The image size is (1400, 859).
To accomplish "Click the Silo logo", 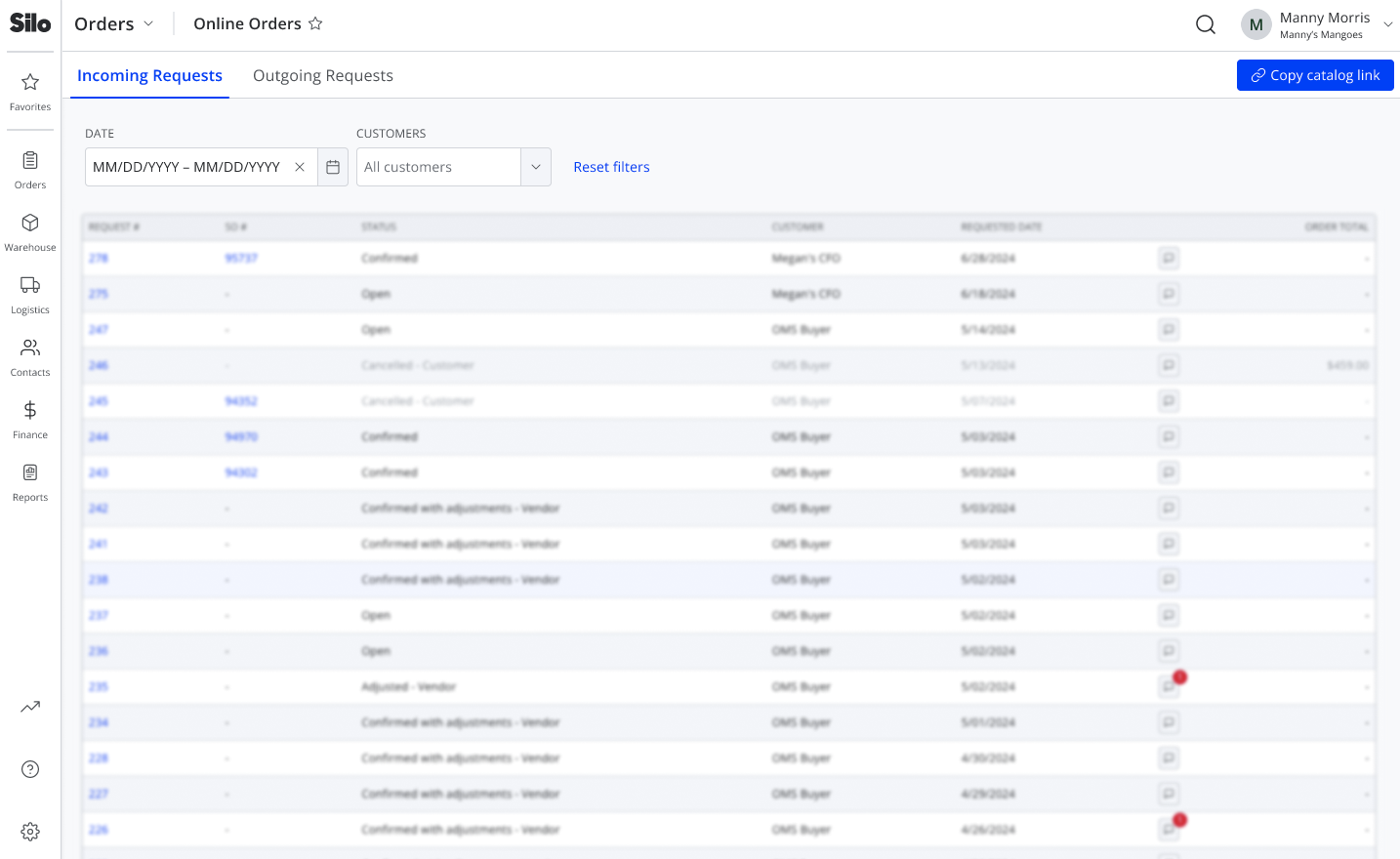I will pos(30,23).
